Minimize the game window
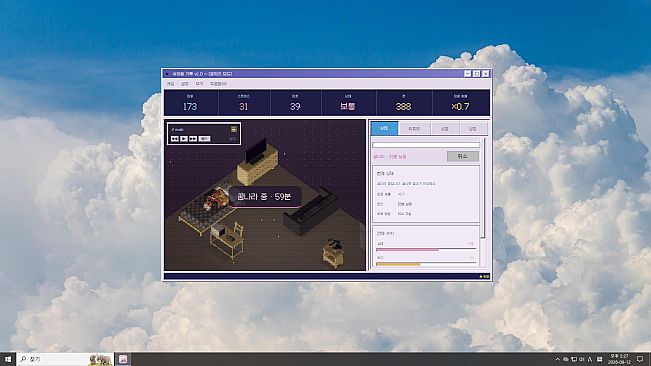 click(x=467, y=73)
